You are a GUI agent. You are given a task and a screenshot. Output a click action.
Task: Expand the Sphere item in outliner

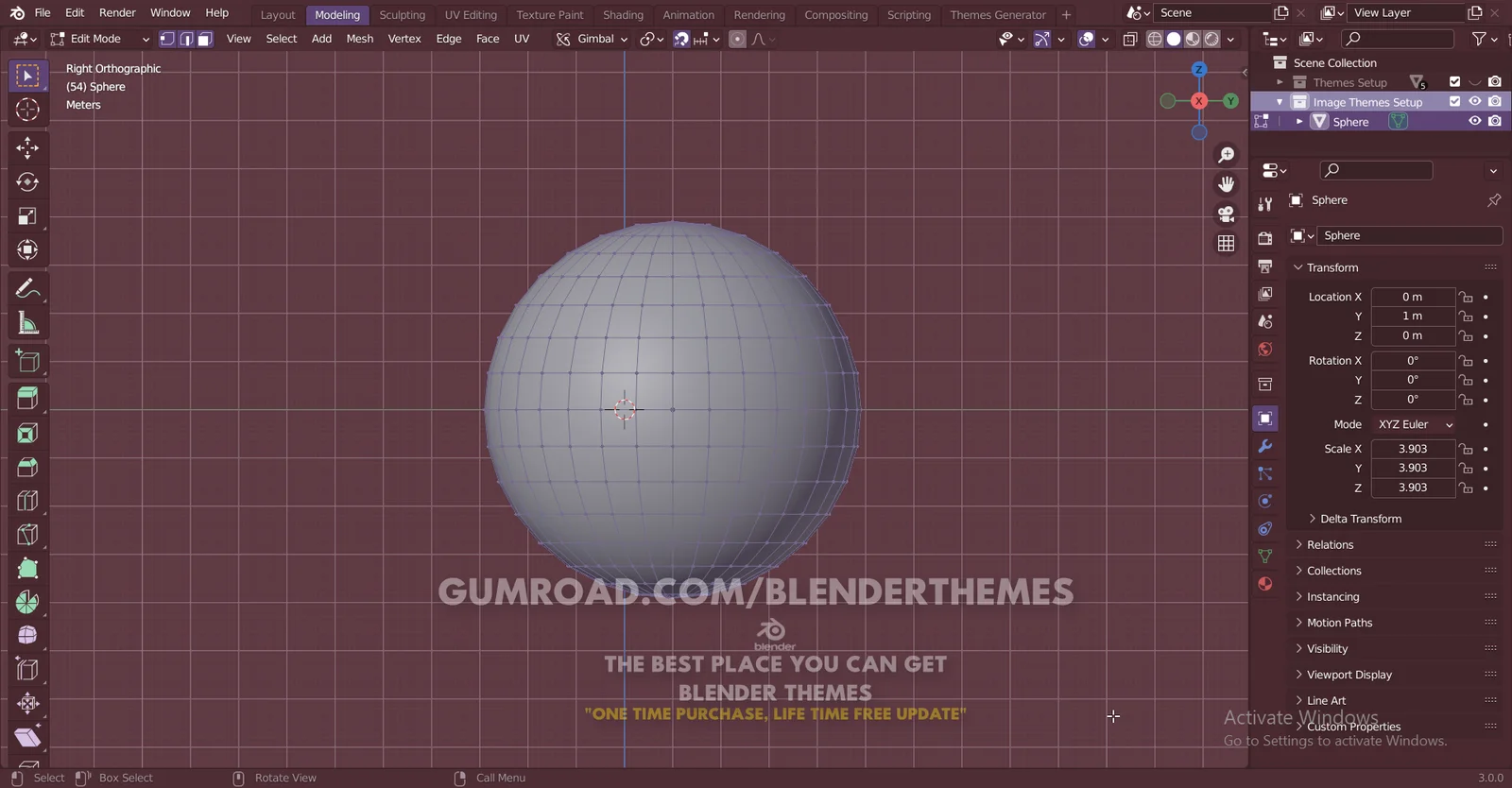point(1299,122)
